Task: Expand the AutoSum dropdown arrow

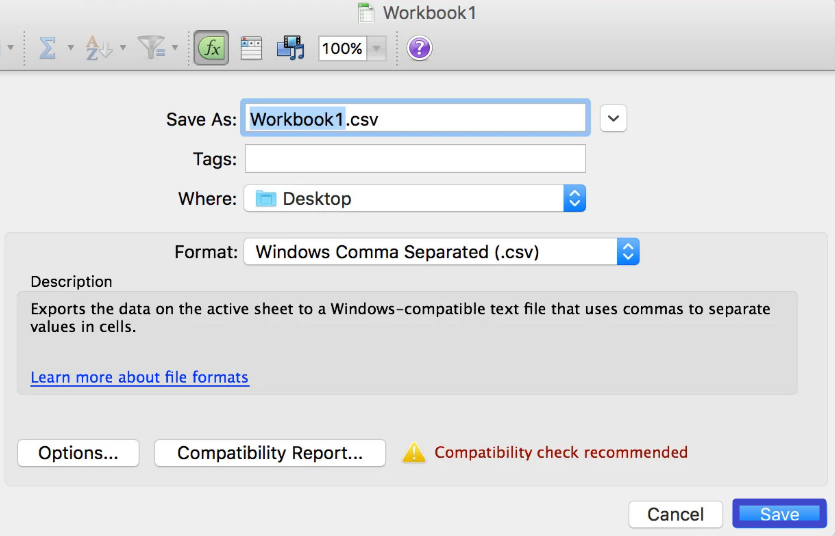Action: click(x=70, y=48)
